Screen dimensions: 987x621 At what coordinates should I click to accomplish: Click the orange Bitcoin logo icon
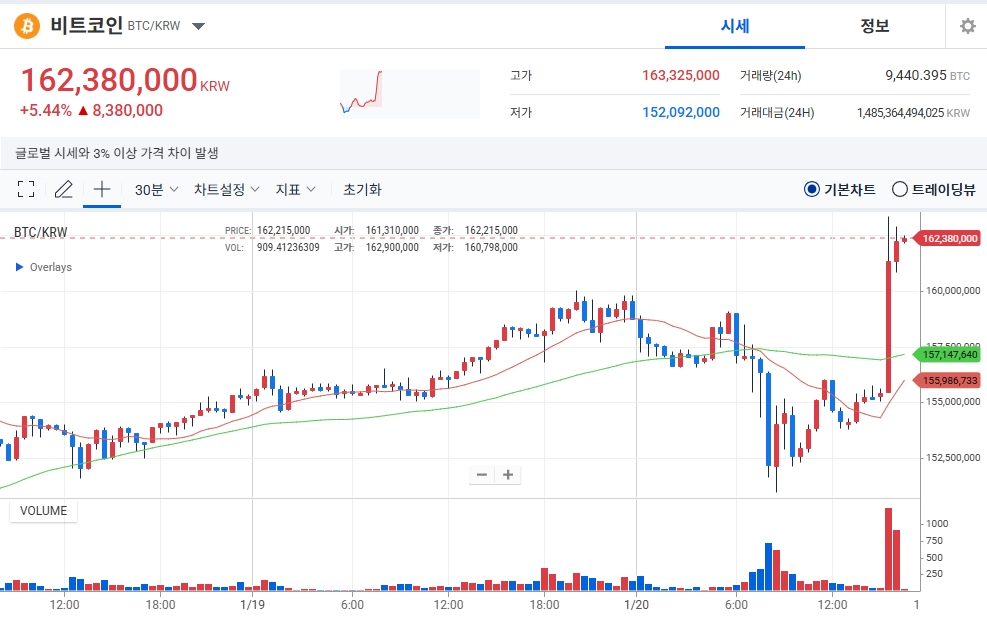tap(27, 26)
